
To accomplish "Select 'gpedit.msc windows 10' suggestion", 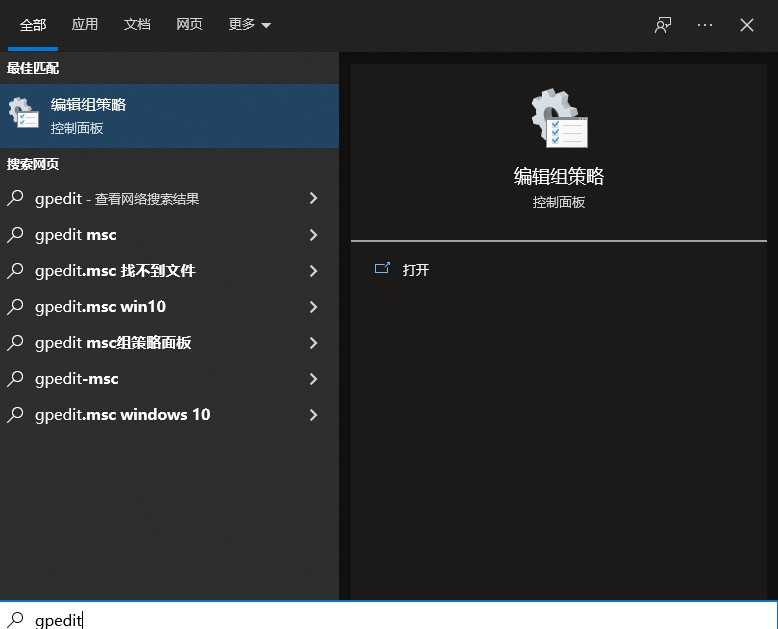I will pos(169,415).
